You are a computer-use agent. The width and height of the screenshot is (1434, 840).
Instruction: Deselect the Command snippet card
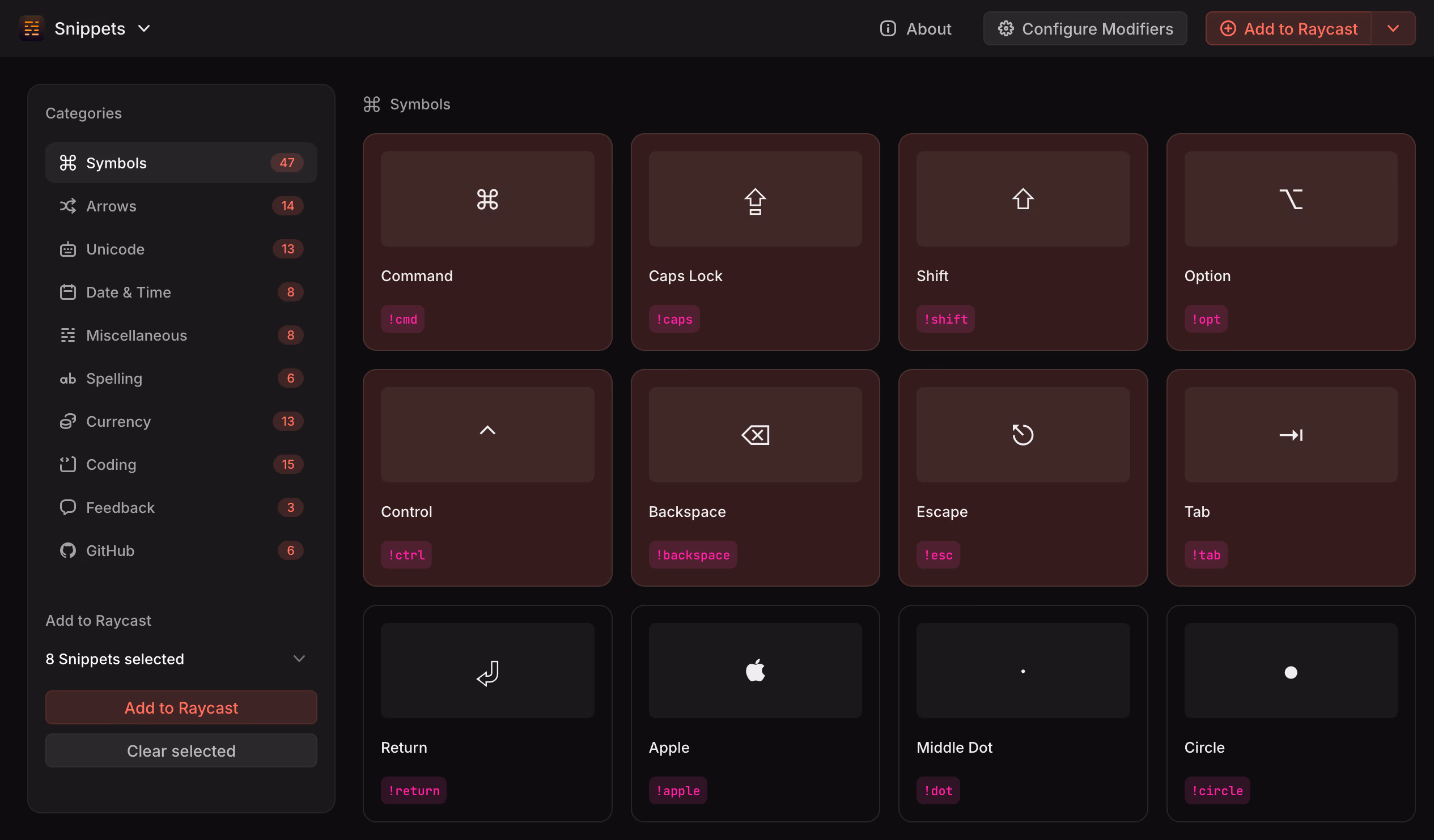click(487, 242)
